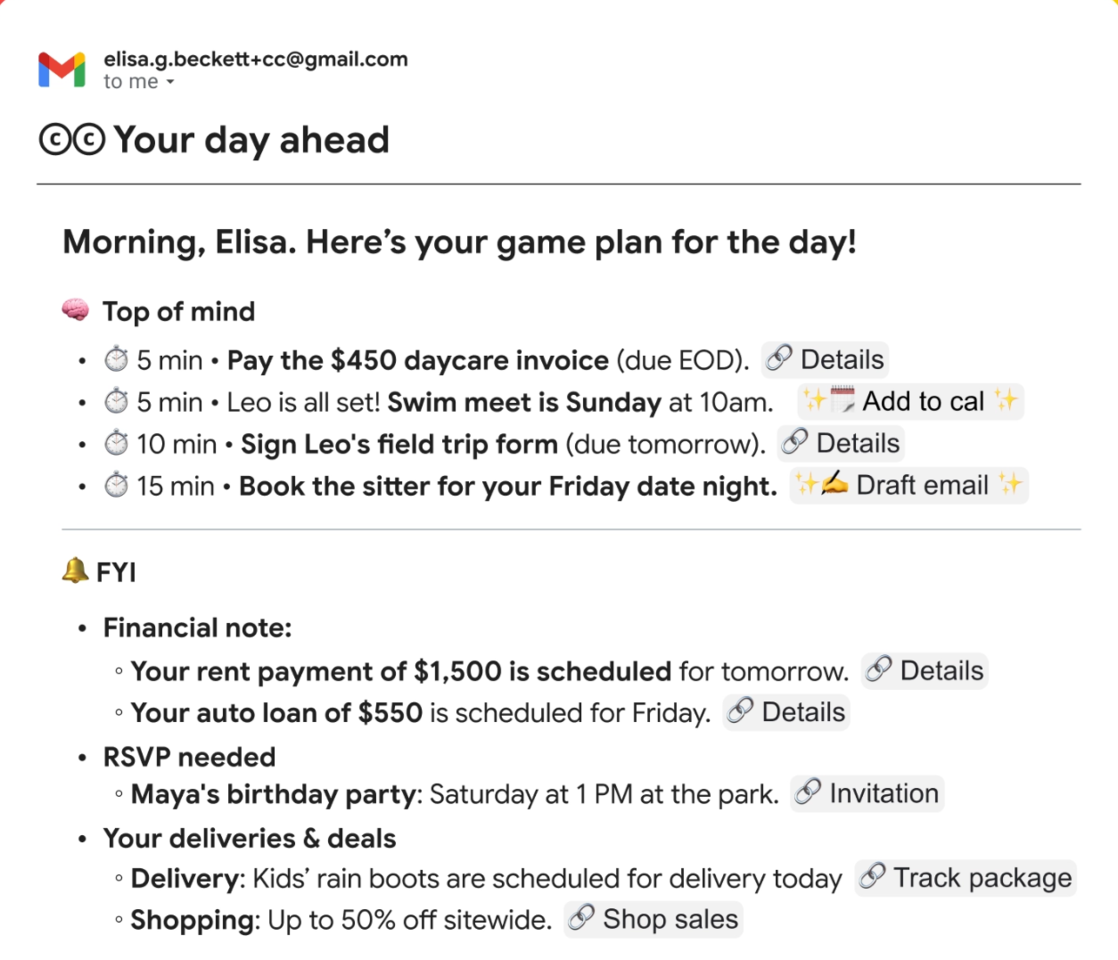Click the stopwatch icon on the sitter booking item
Image resolution: width=1118 pixels, height=960 pixels.
click(116, 487)
